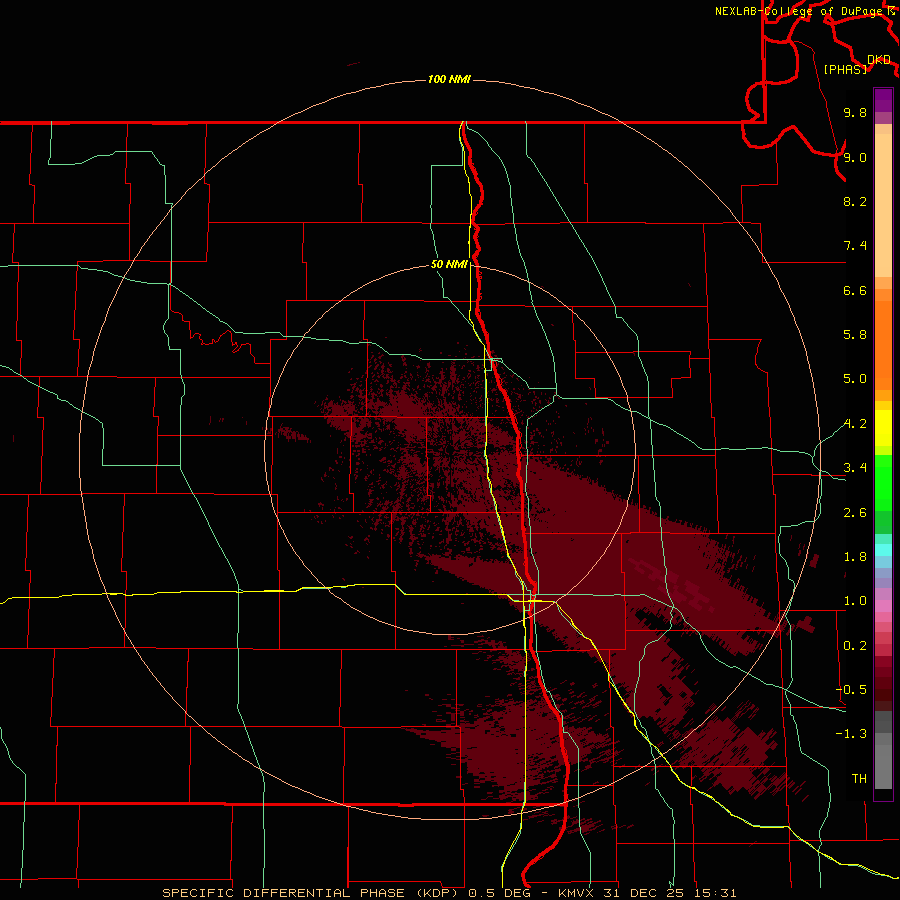Click the 100 NMI range ring label
The height and width of the screenshot is (900, 900).
pyautogui.click(x=449, y=79)
